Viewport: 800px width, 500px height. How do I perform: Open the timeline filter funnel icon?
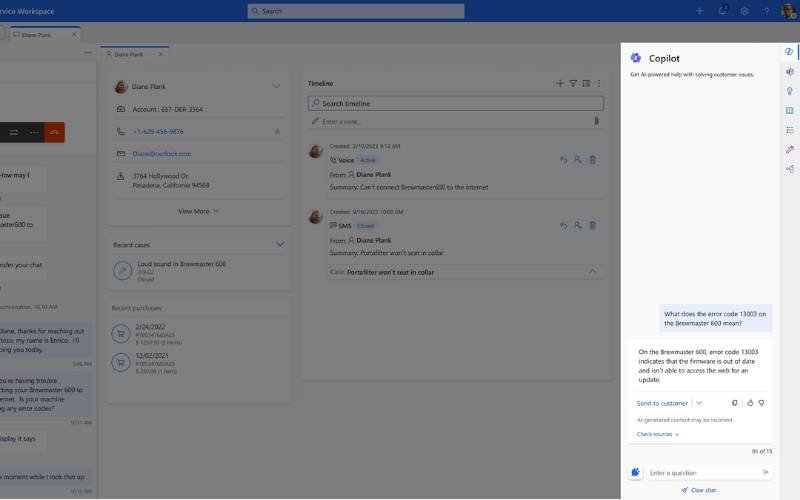(573, 84)
